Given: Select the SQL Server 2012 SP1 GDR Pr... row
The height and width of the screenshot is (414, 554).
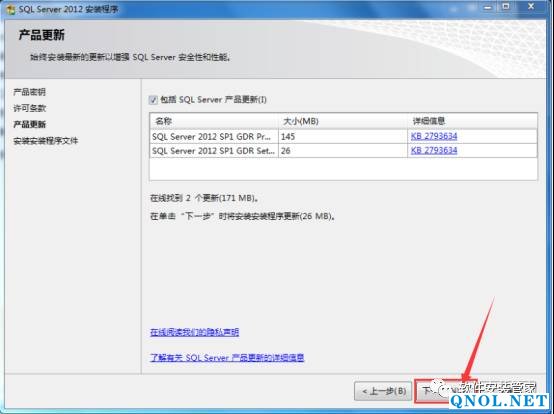Looking at the screenshot, I should coord(343,136).
